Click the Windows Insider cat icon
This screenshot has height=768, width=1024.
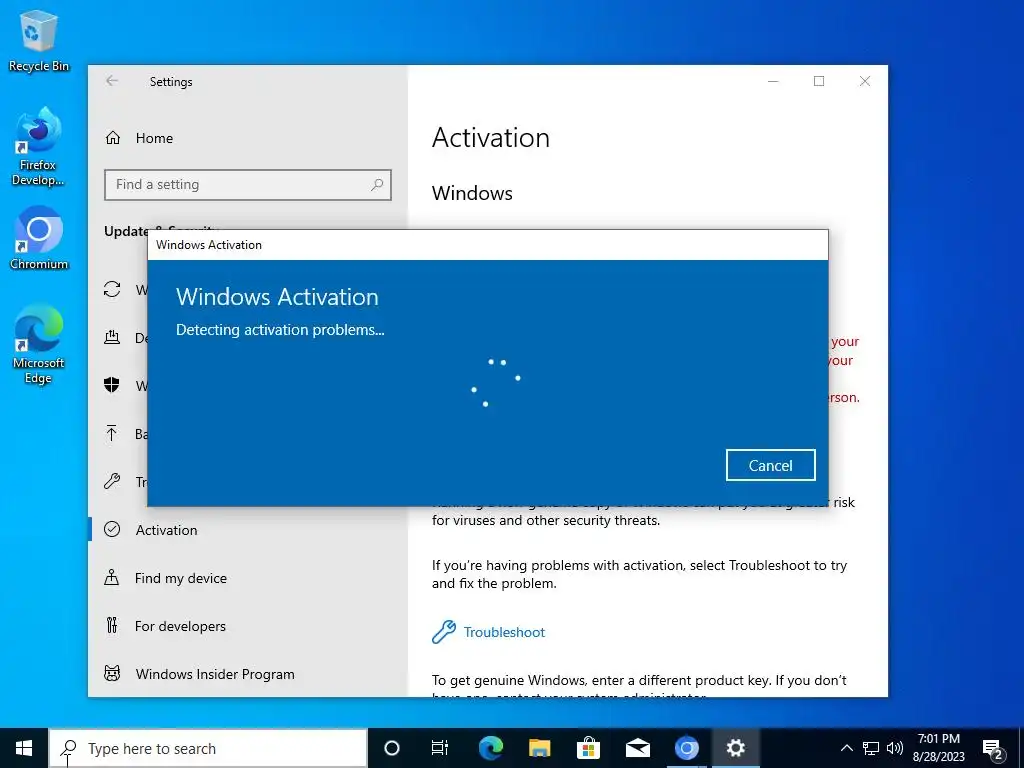coord(112,673)
